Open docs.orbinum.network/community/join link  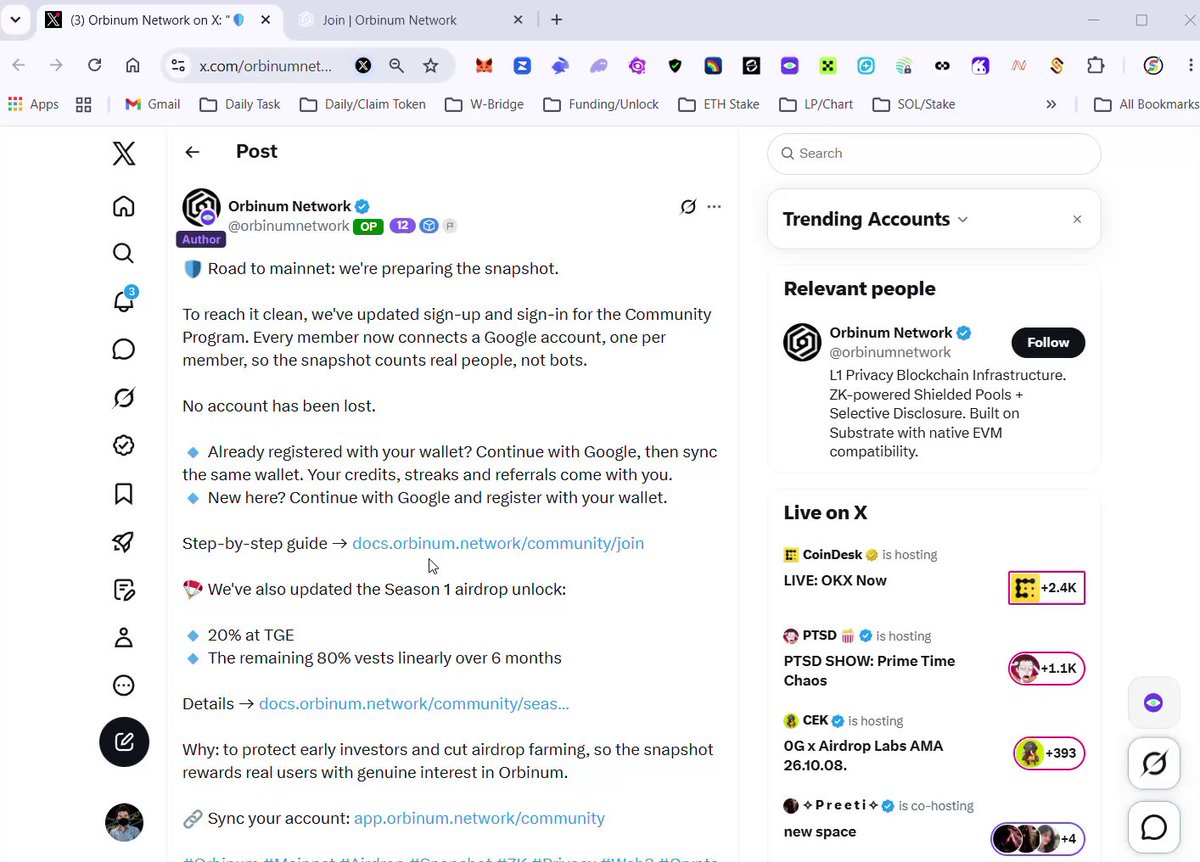498,543
